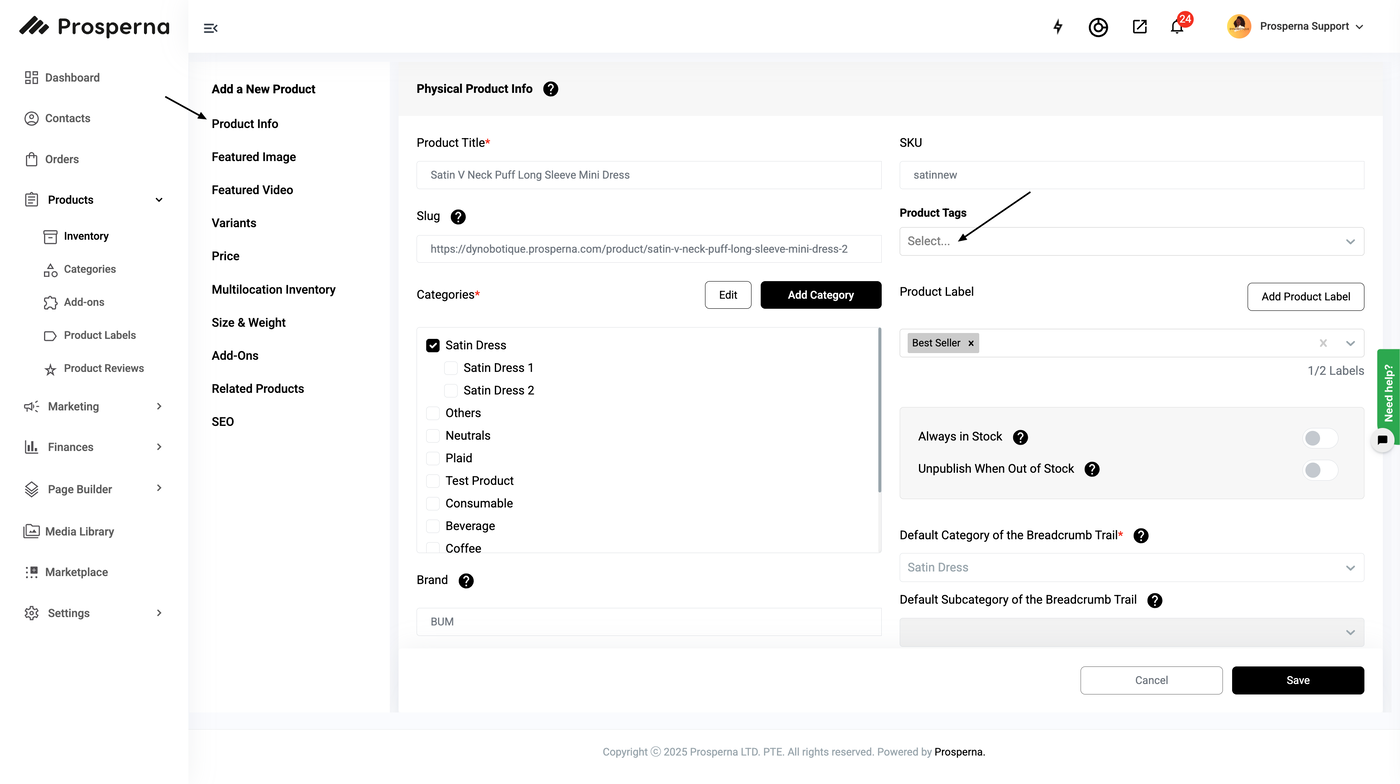Screen dimensions: 1400x784
Task: Expand the Marketing sidebar menu
Action: click(x=94, y=407)
